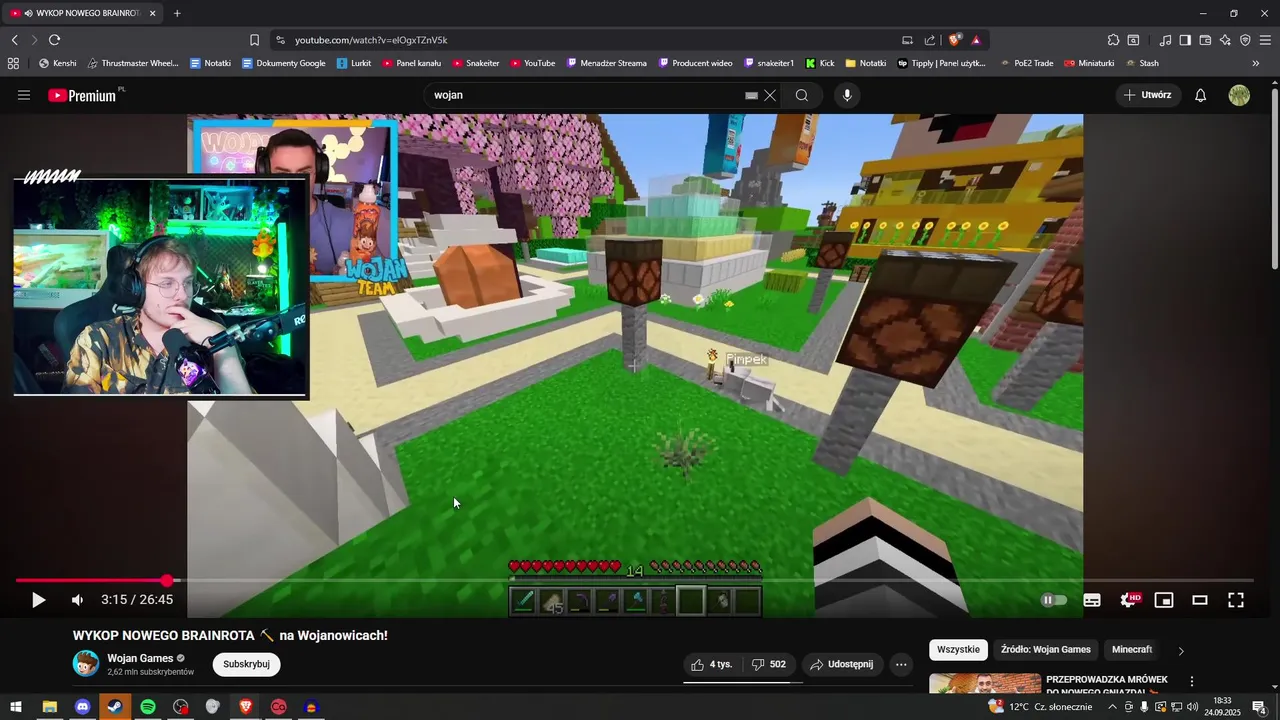Start voice search with microphone
This screenshot has height=720, width=1280.
point(847,95)
